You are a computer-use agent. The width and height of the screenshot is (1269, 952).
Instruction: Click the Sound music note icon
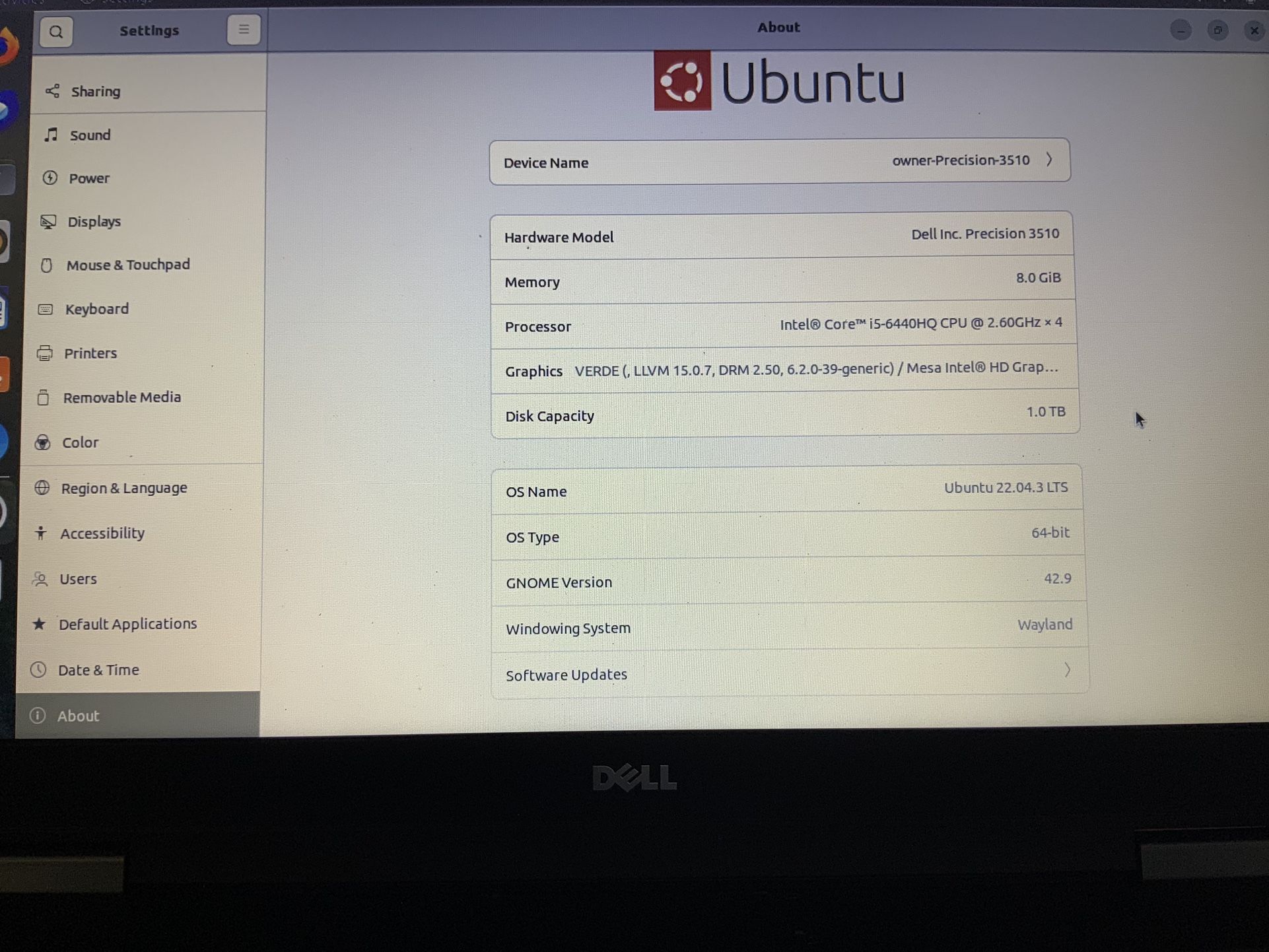[x=51, y=135]
